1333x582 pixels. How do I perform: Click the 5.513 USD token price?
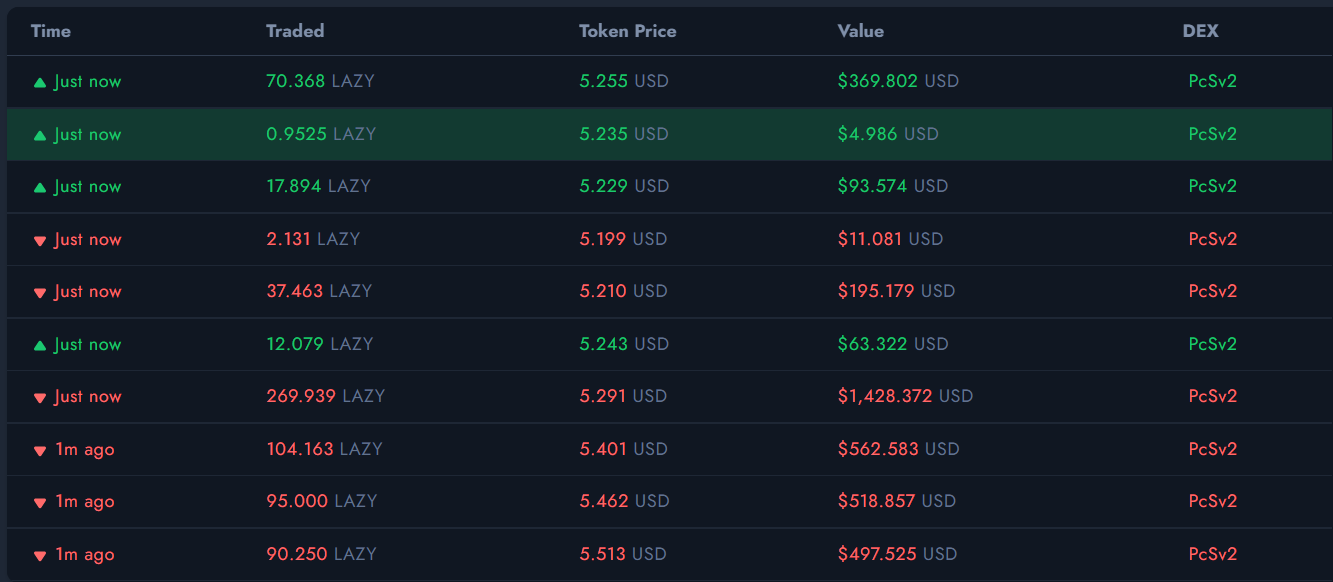pyautogui.click(x=623, y=554)
